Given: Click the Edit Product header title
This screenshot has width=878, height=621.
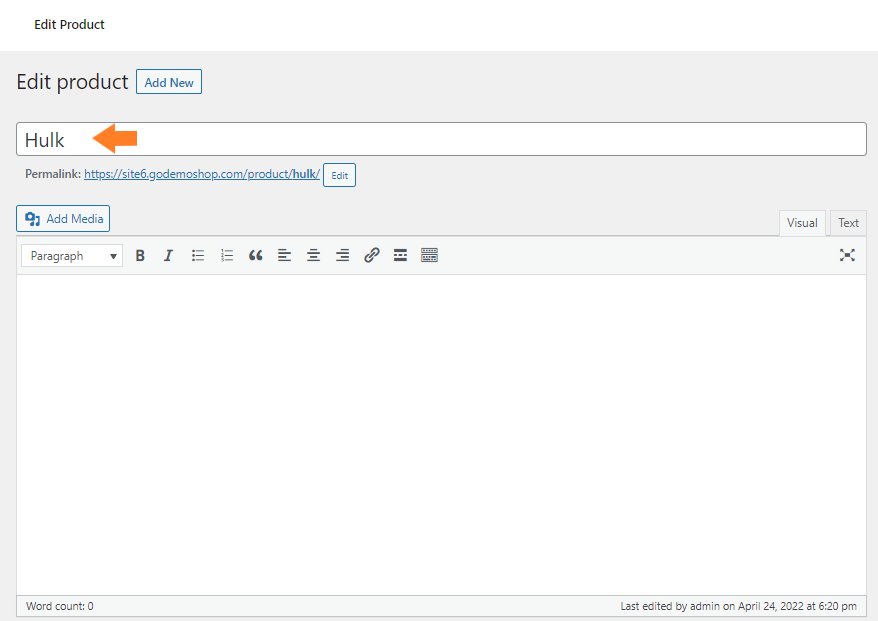Looking at the screenshot, I should click(69, 25).
